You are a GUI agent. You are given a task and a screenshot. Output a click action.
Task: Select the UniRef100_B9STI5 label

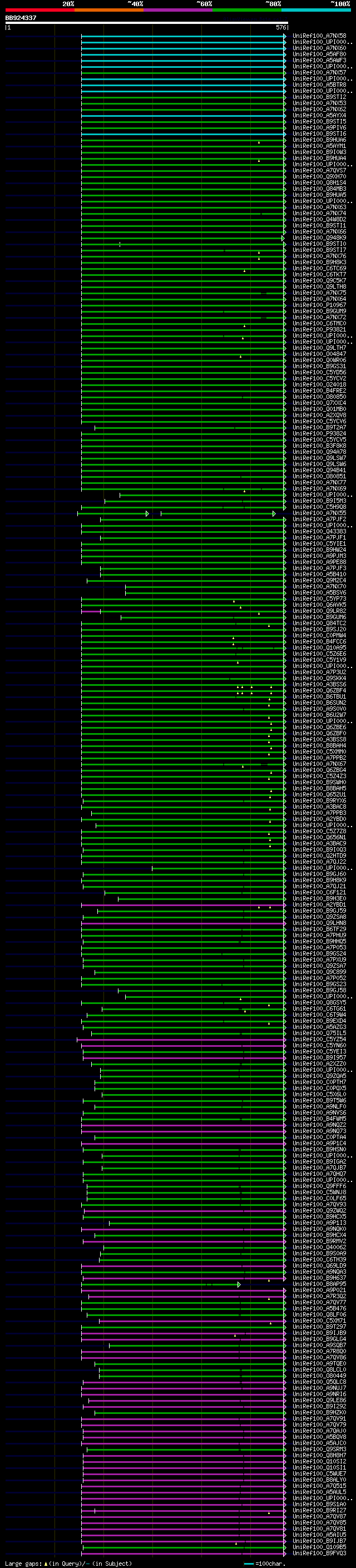[319, 121]
